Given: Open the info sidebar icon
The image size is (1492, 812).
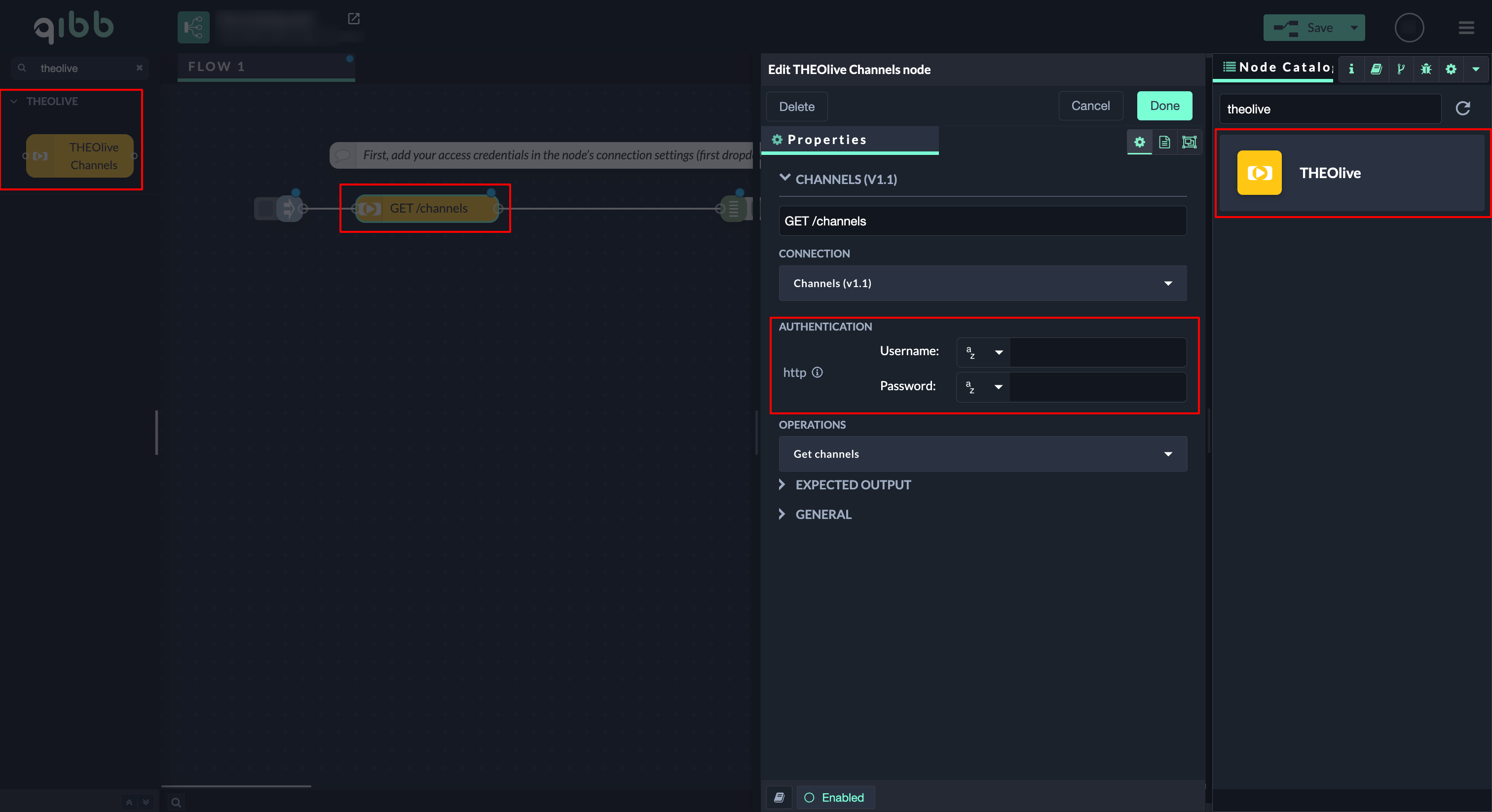Looking at the screenshot, I should click(x=1351, y=69).
